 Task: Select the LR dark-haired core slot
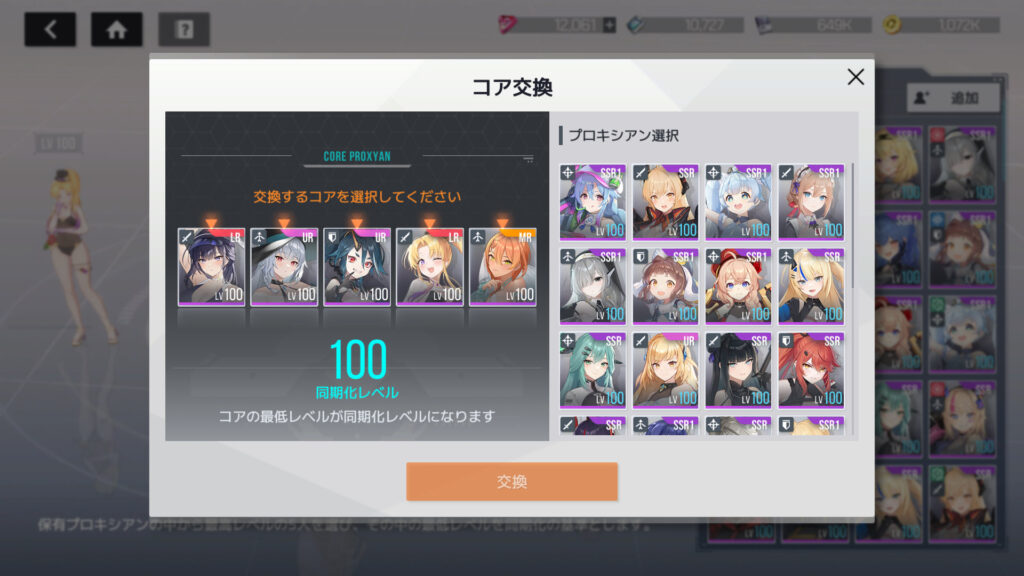211,267
